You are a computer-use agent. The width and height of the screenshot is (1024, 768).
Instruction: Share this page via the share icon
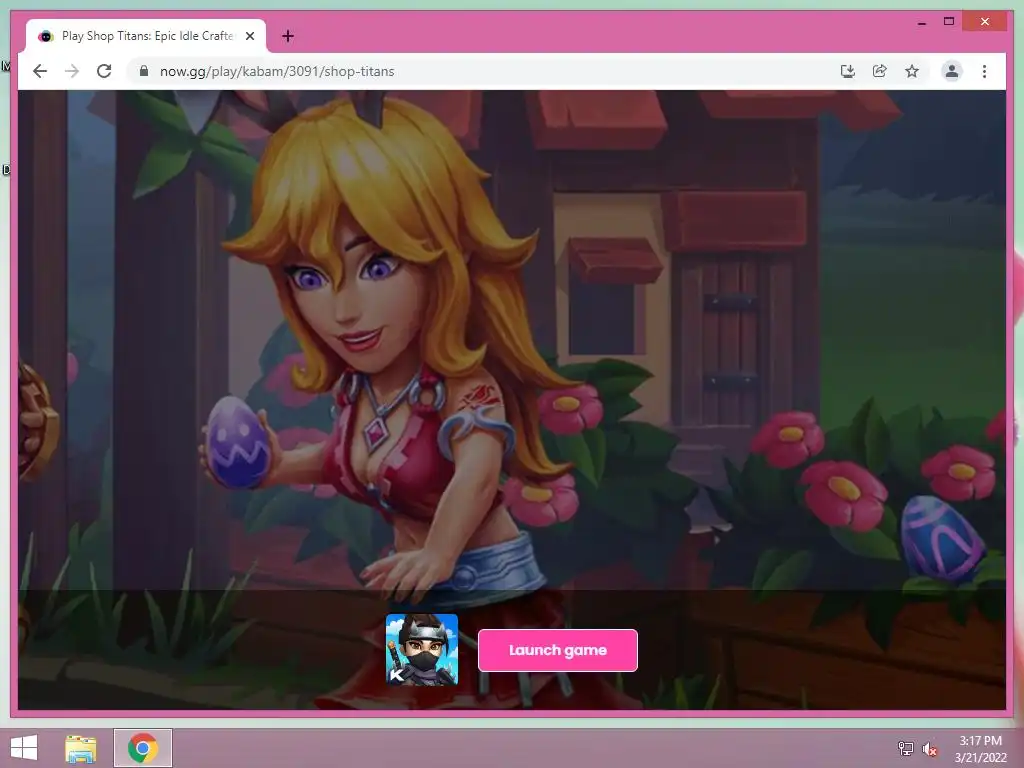coord(880,71)
